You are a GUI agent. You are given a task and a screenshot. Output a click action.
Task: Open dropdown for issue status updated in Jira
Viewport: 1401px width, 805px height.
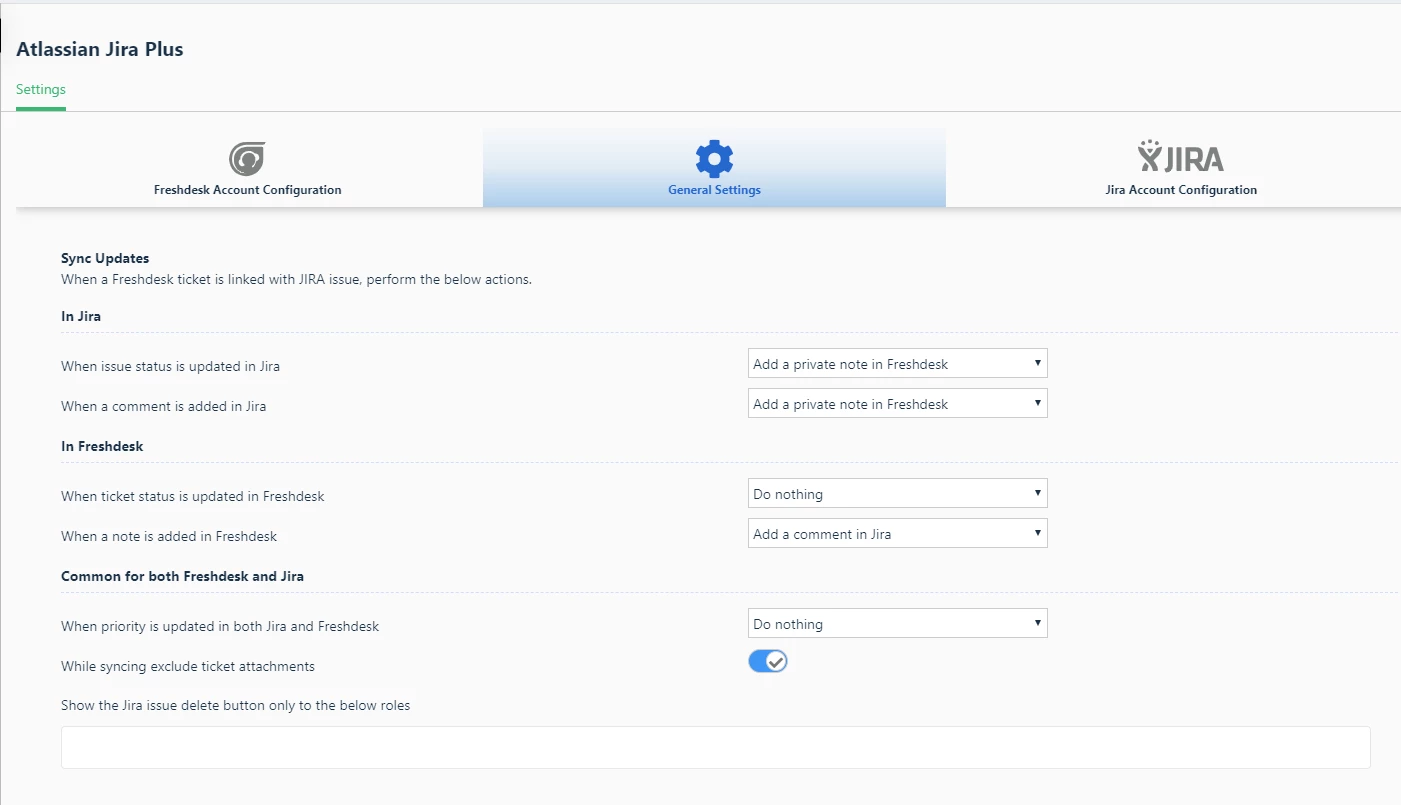[x=897, y=364]
